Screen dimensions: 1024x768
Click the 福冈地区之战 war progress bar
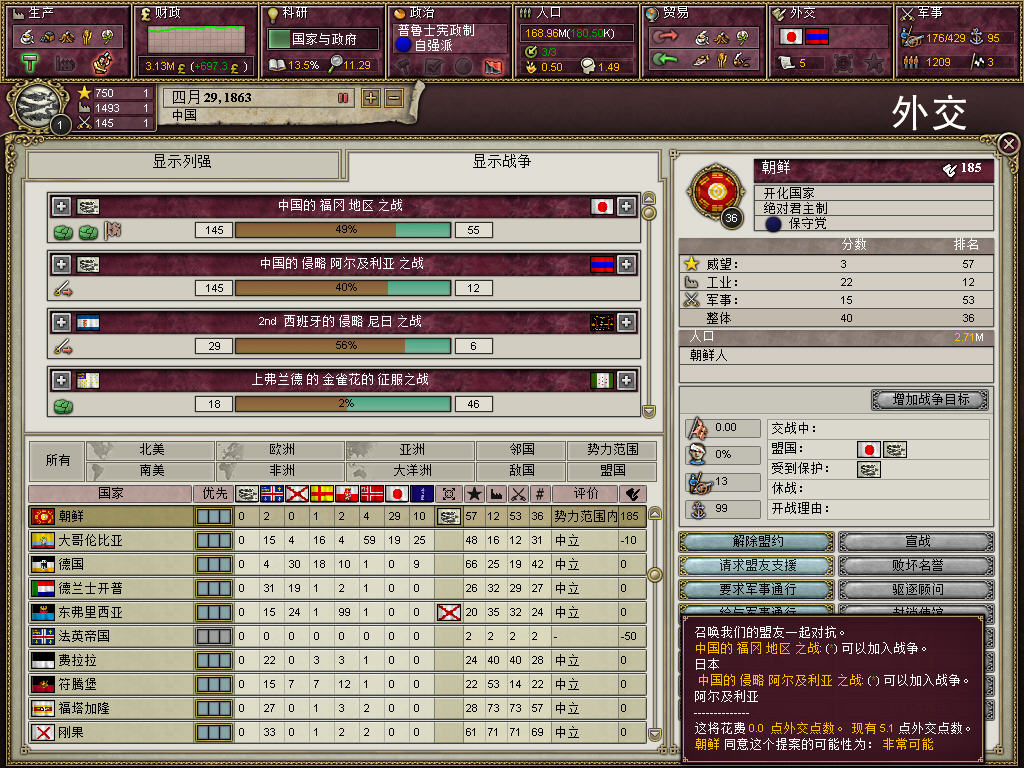[x=343, y=230]
